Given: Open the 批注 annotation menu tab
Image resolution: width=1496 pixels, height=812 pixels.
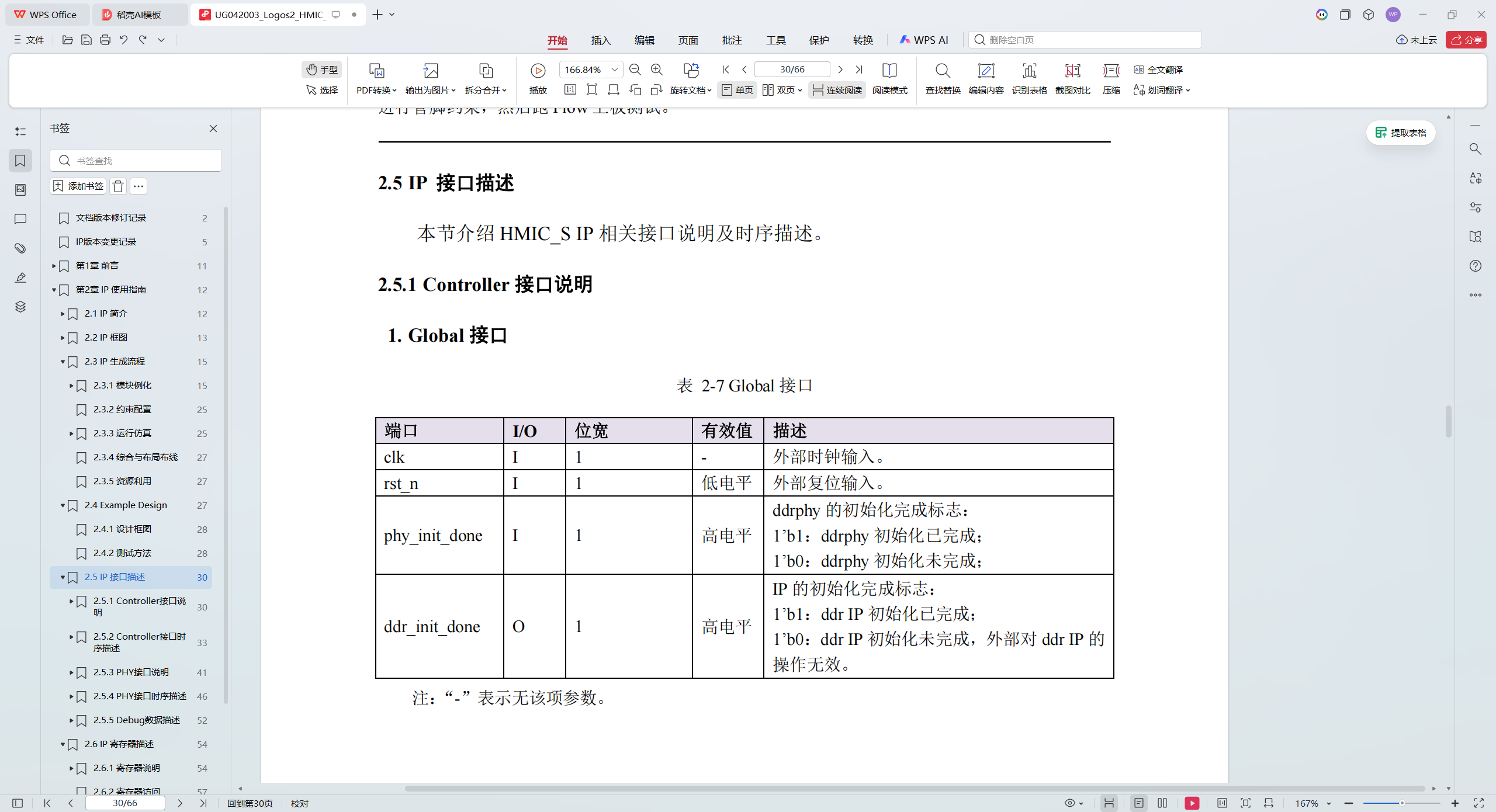Looking at the screenshot, I should (x=732, y=40).
